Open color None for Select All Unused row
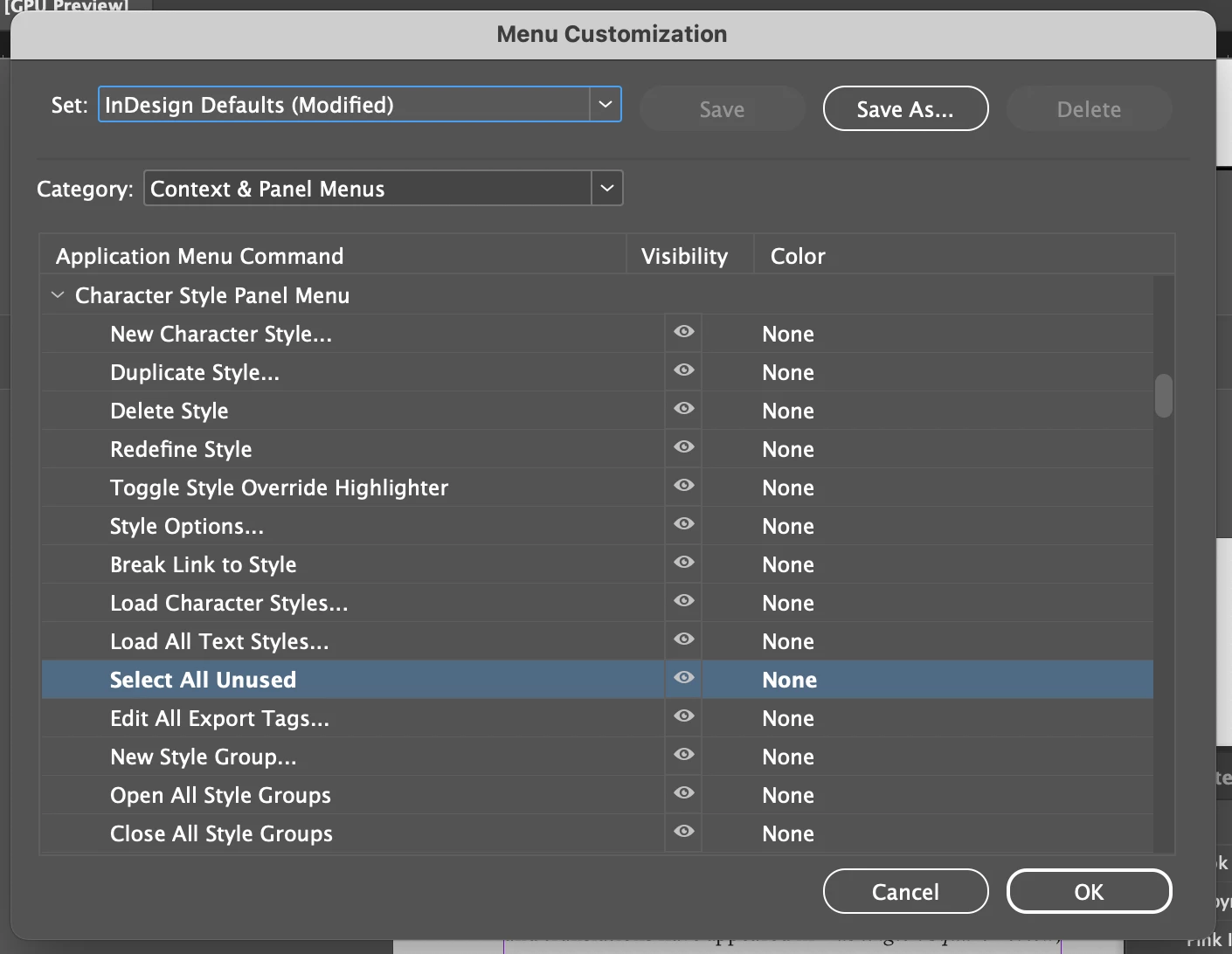This screenshot has width=1232, height=954. click(x=790, y=680)
